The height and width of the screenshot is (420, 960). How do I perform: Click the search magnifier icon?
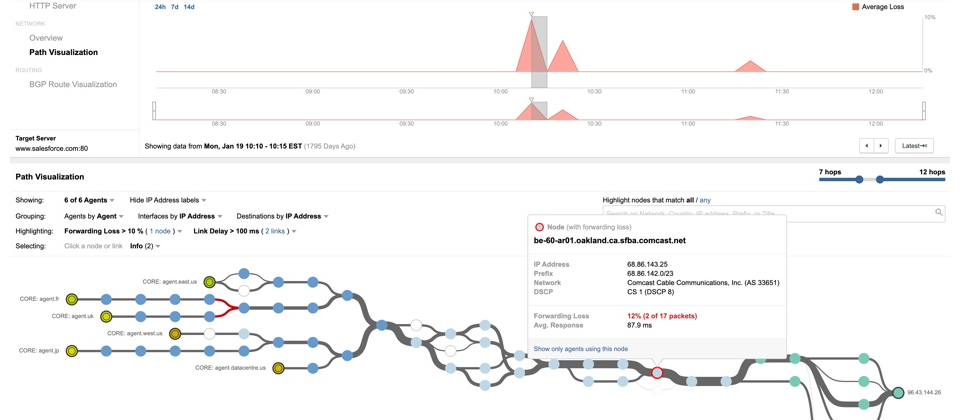[x=939, y=213]
